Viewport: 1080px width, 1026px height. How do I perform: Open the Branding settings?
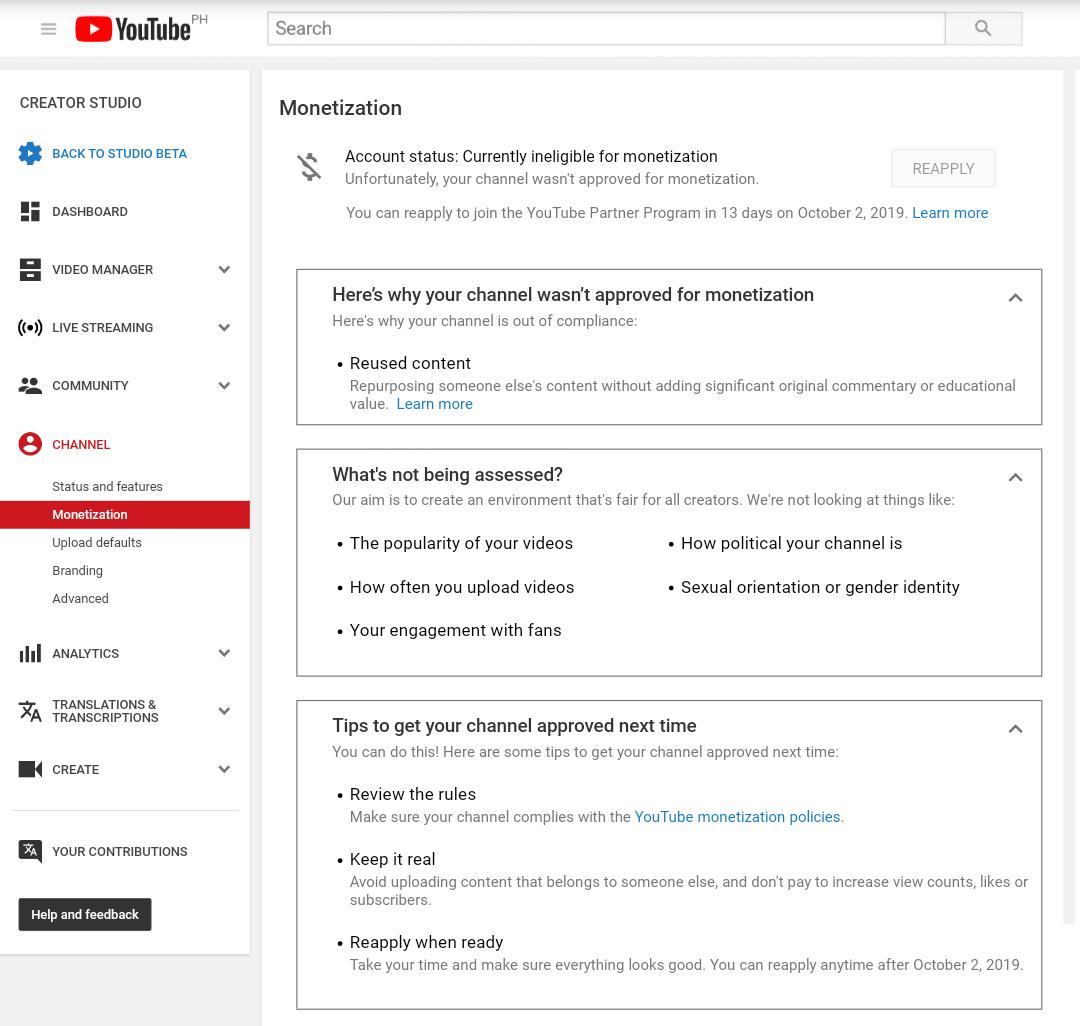(78, 571)
